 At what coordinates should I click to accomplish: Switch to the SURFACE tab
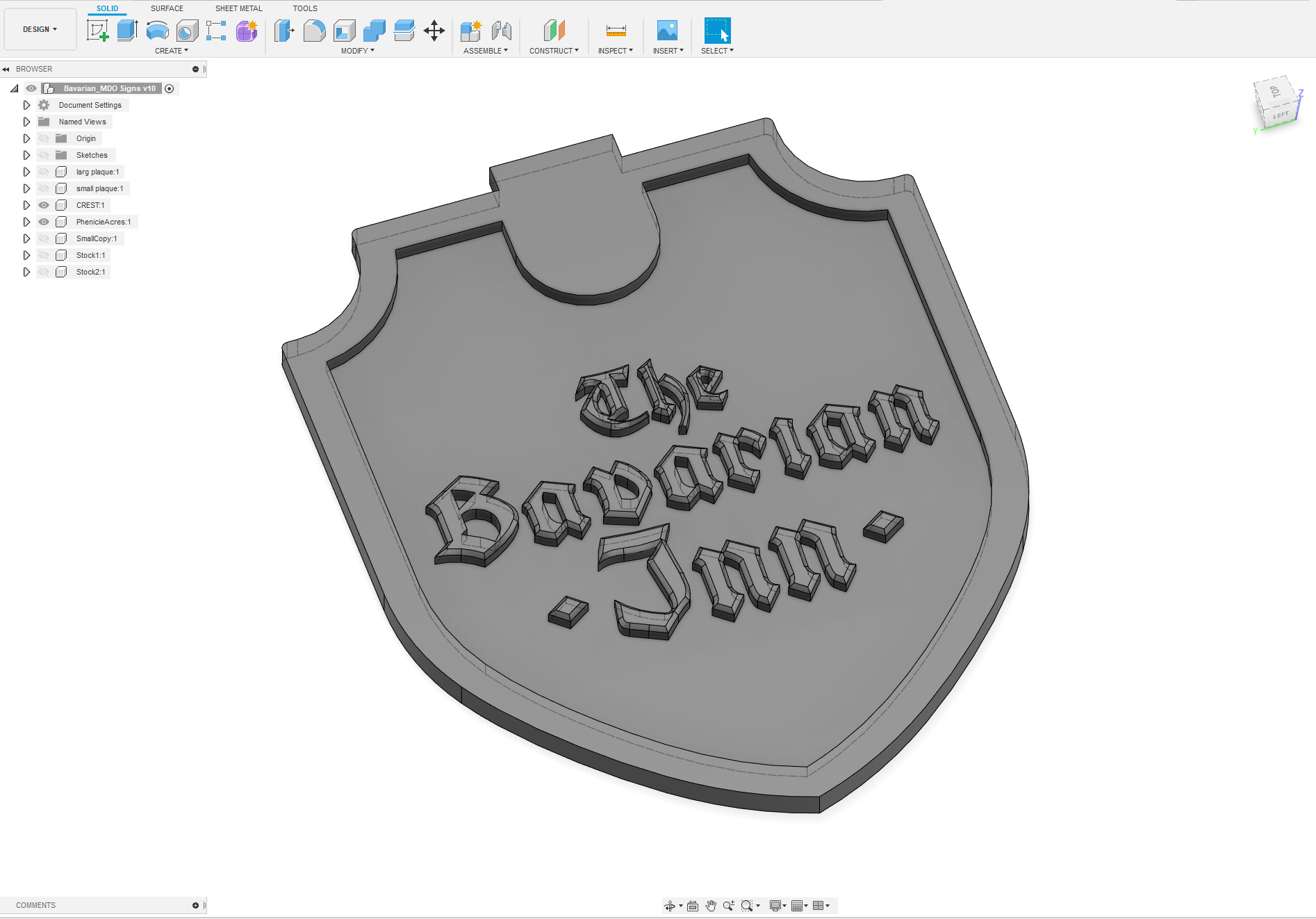point(167,8)
